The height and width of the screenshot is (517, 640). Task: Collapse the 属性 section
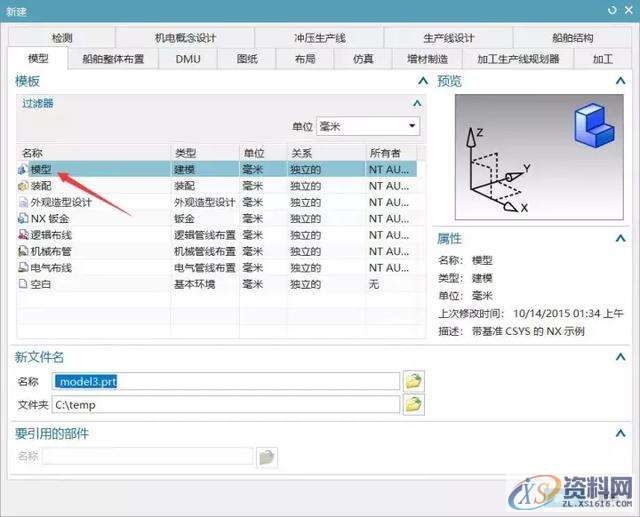(620, 238)
